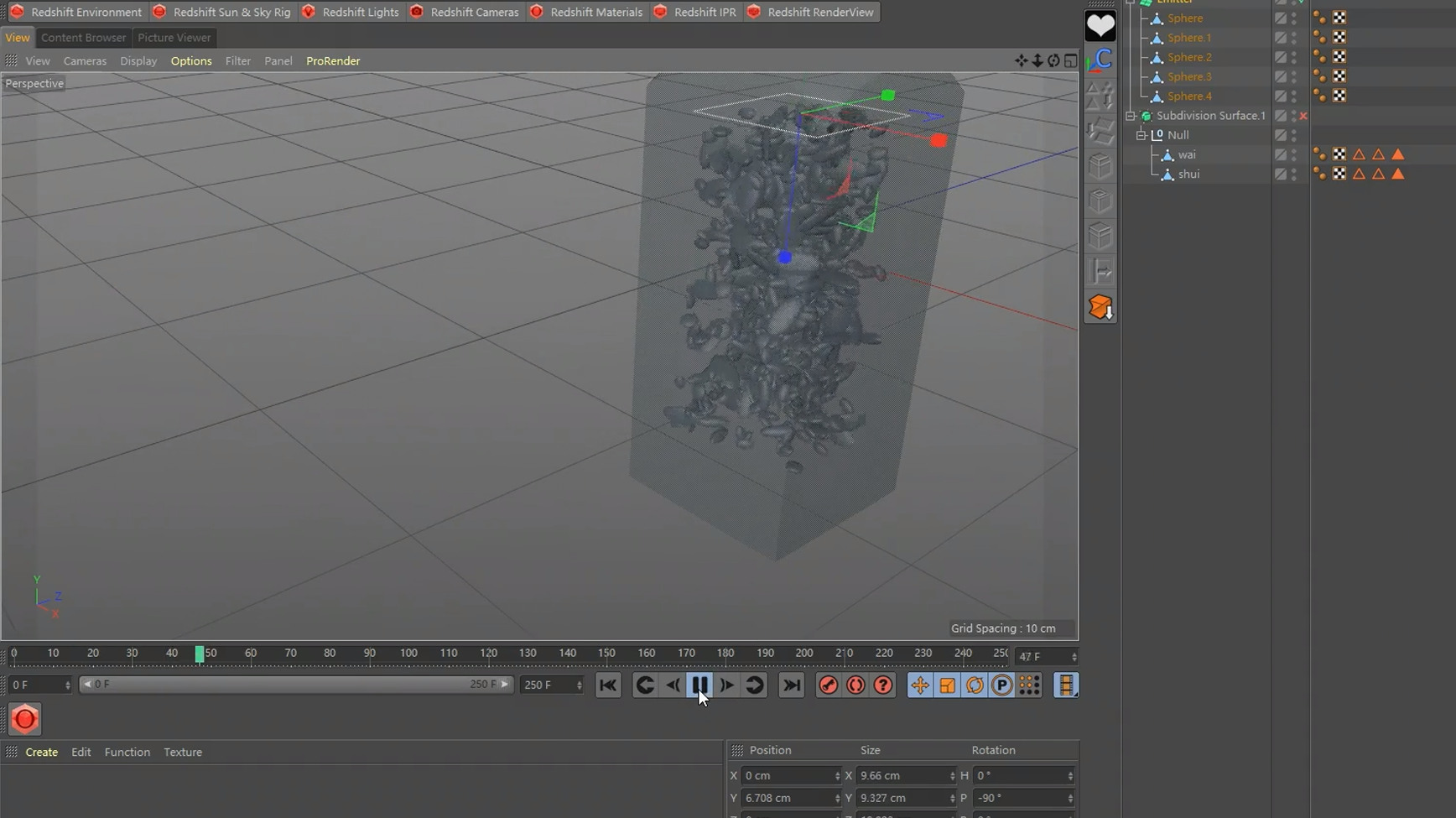
Task: Click the Record Active Objects key button
Action: tap(828, 685)
